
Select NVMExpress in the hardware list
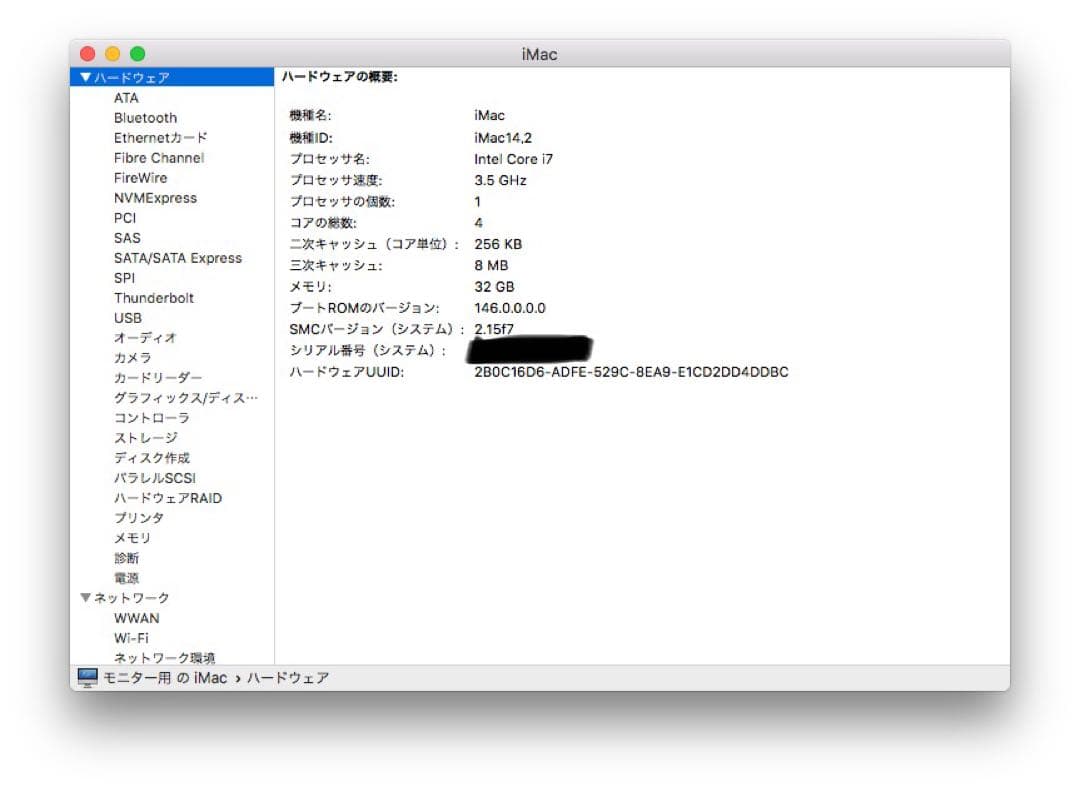pos(156,197)
